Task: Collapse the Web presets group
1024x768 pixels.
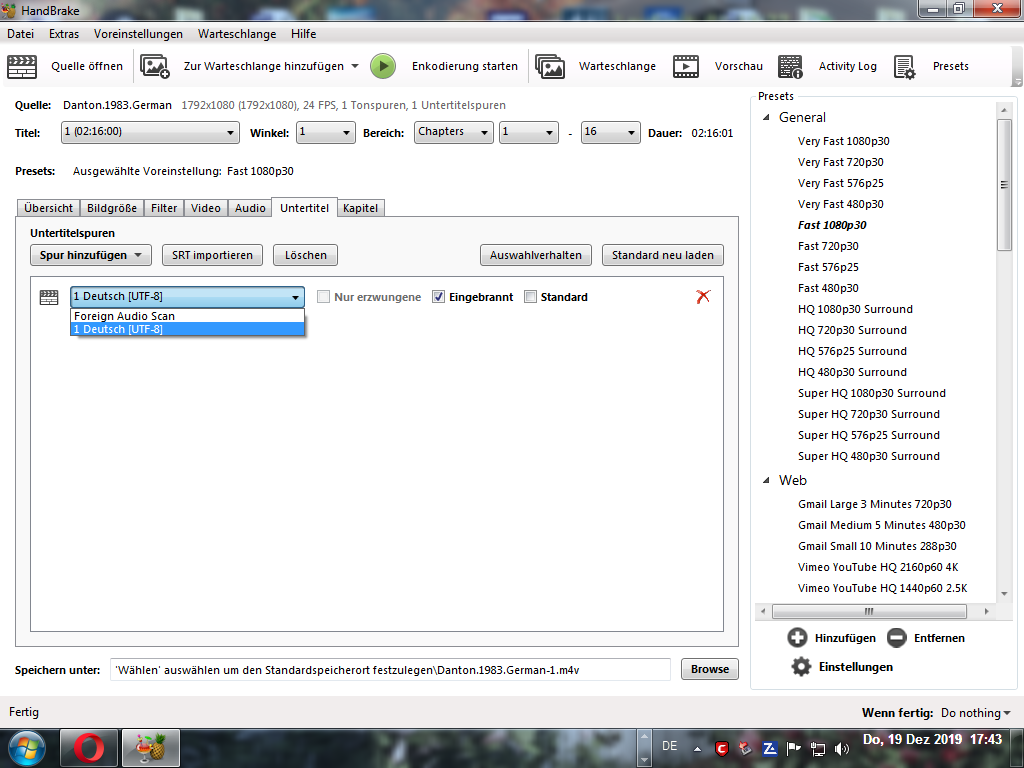Action: 766,481
